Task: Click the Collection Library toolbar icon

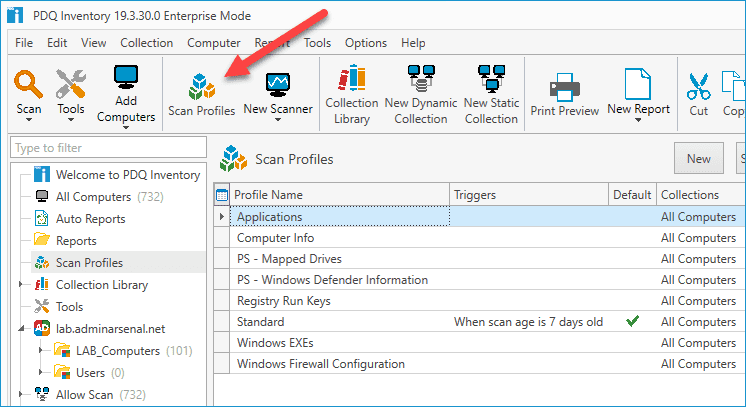Action: pos(352,79)
